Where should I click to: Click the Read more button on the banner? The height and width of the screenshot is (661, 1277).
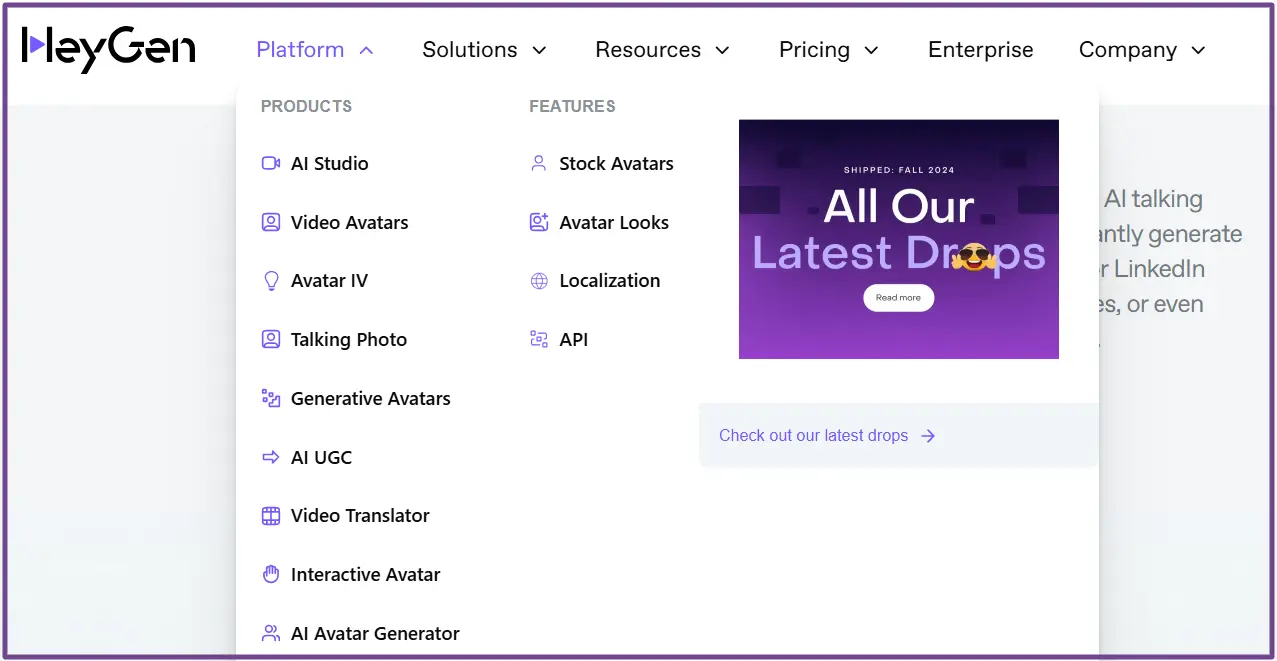point(897,297)
